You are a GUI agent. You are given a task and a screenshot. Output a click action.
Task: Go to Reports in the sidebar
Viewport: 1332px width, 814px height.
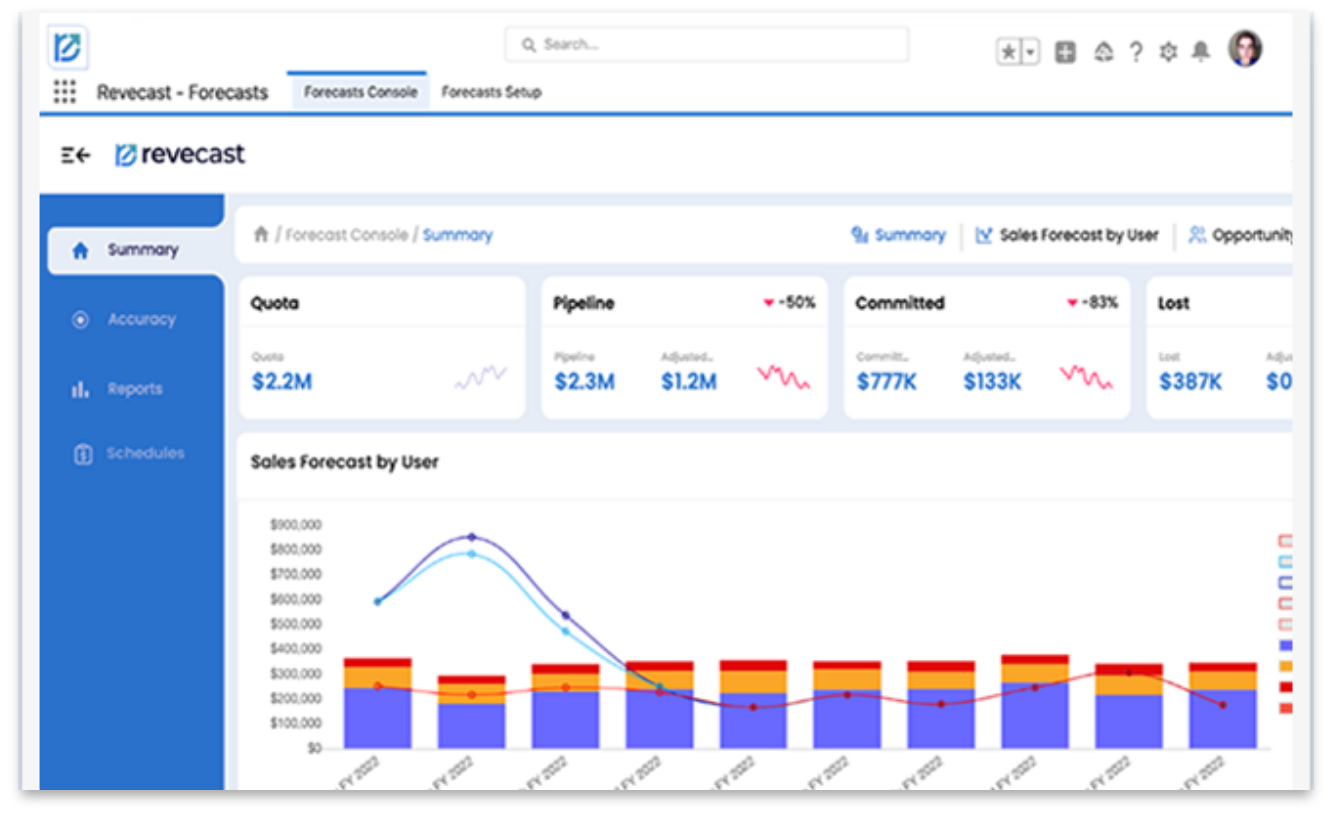pyautogui.click(x=134, y=389)
